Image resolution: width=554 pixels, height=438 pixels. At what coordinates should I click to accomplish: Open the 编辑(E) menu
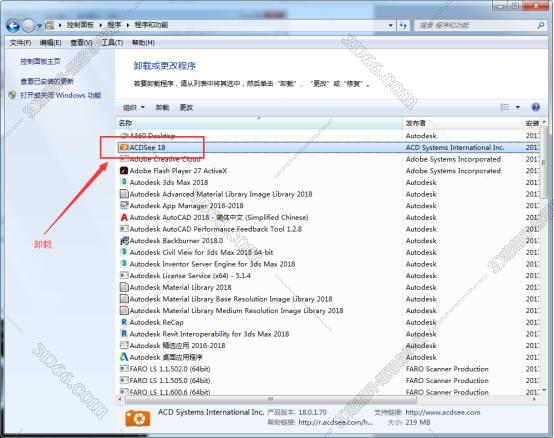51,43
